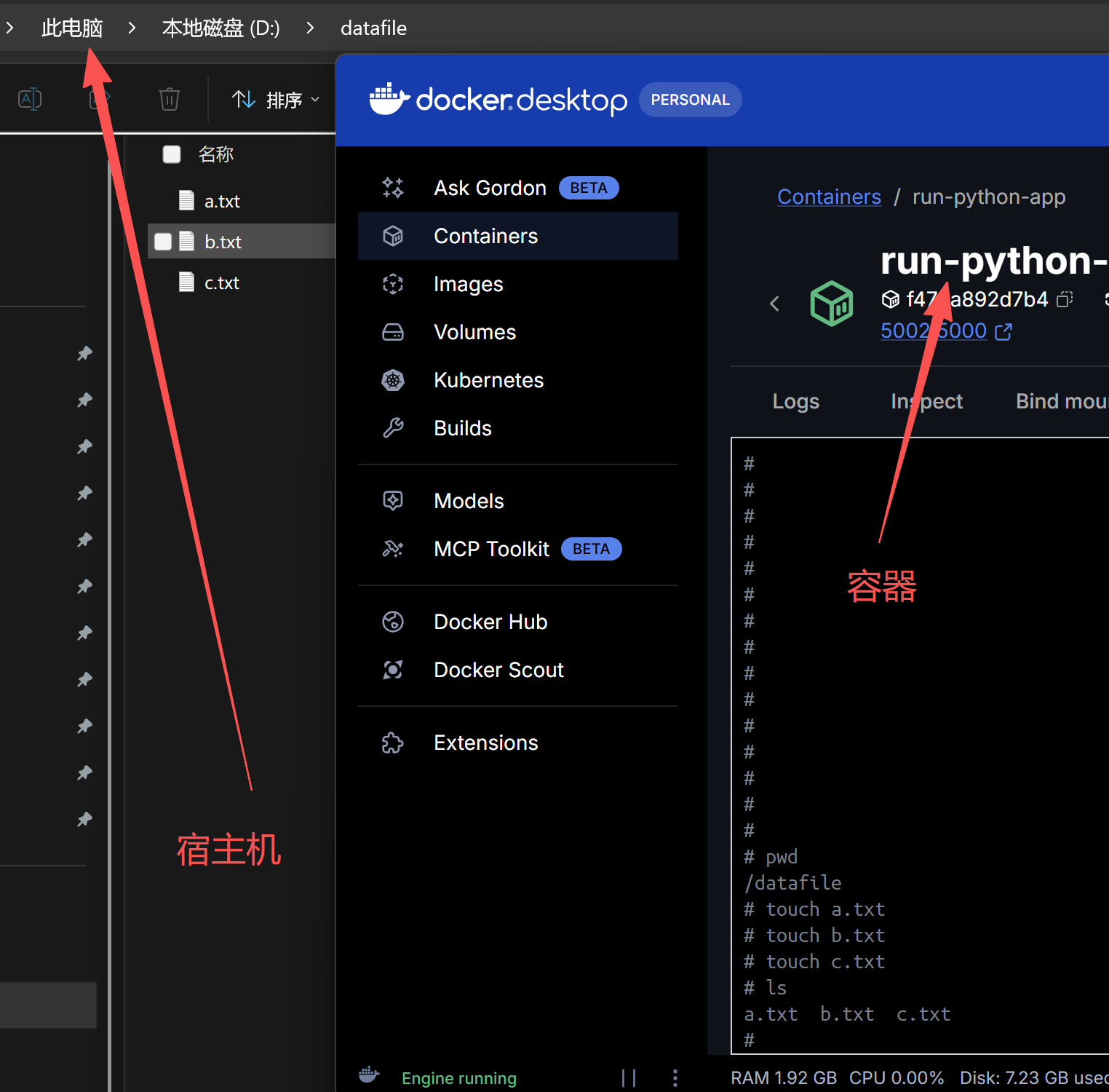The height and width of the screenshot is (1092, 1109).
Task: Open Ask Gordon in Docker sidebar
Action: point(518,188)
